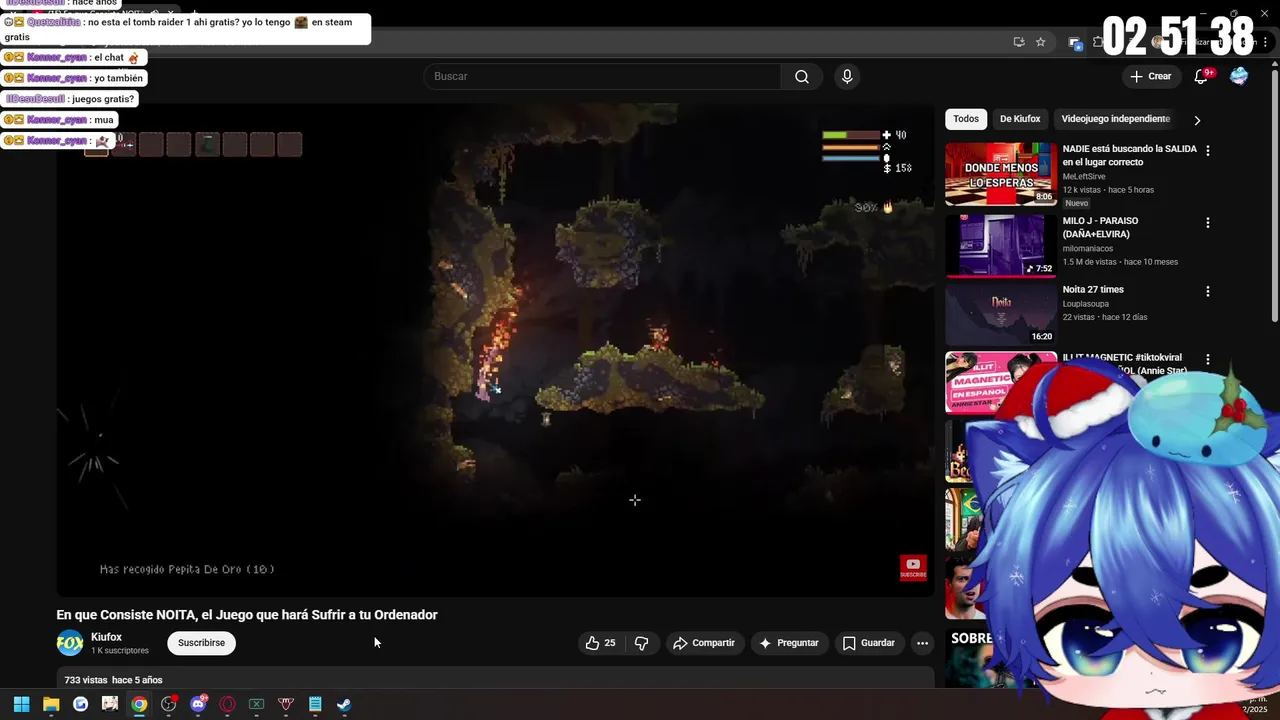Like the video with thumbs up

(600, 643)
